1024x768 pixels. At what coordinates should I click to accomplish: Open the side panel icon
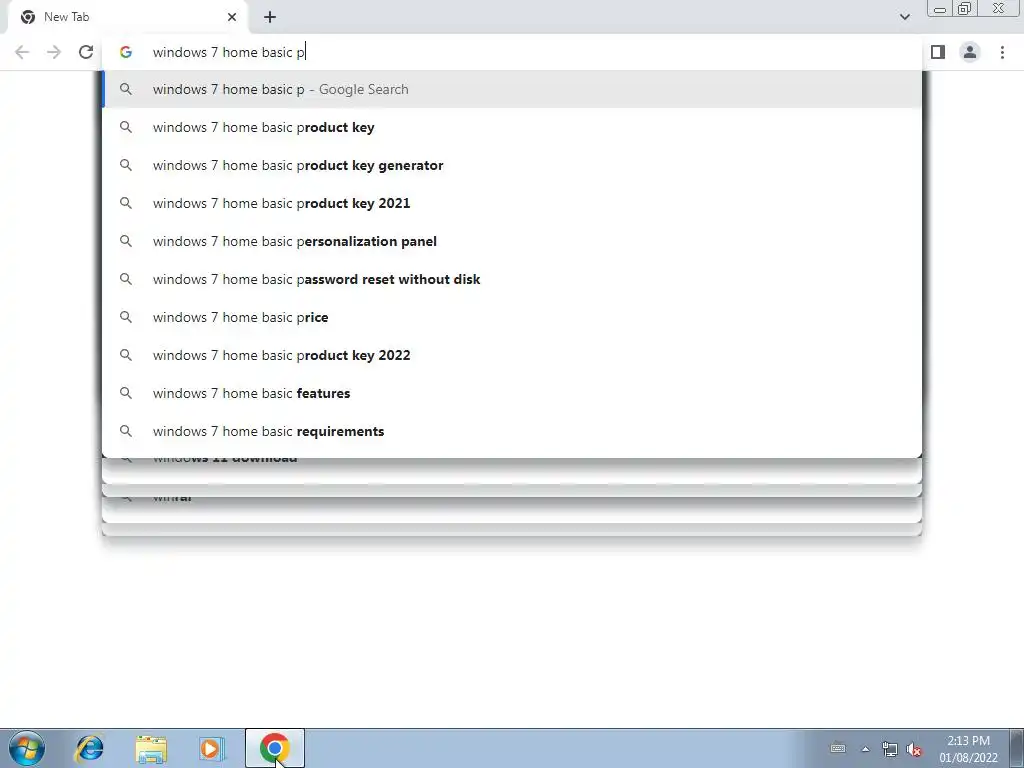coord(938,52)
